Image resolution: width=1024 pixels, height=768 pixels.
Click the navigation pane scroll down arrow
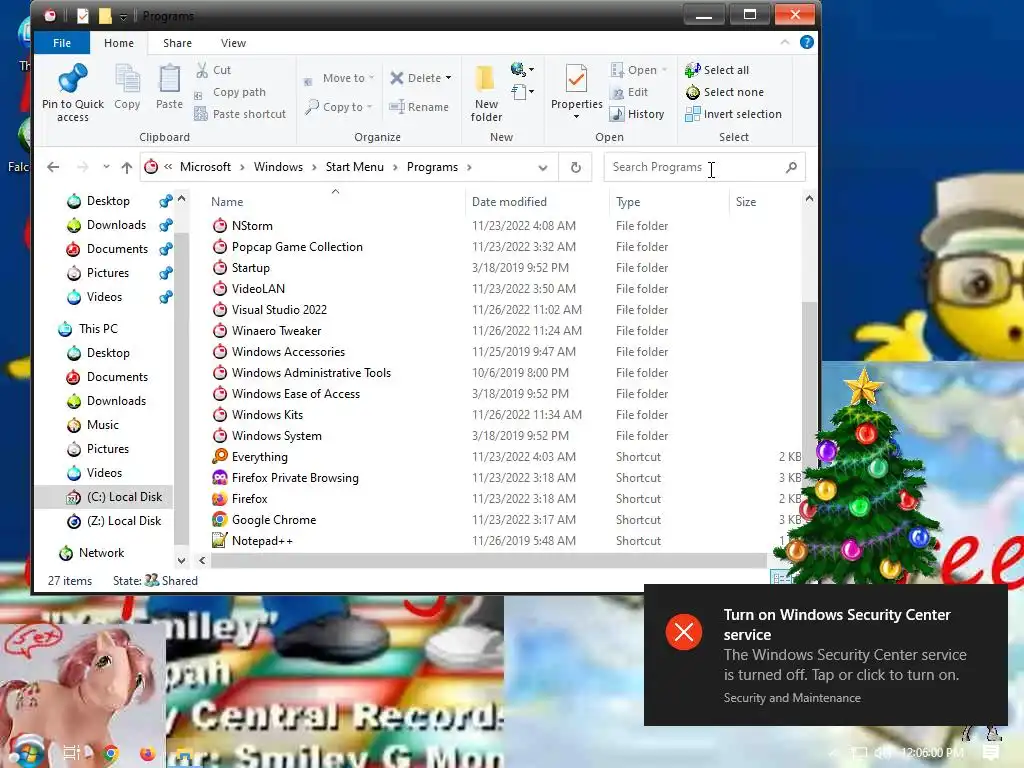click(x=182, y=560)
